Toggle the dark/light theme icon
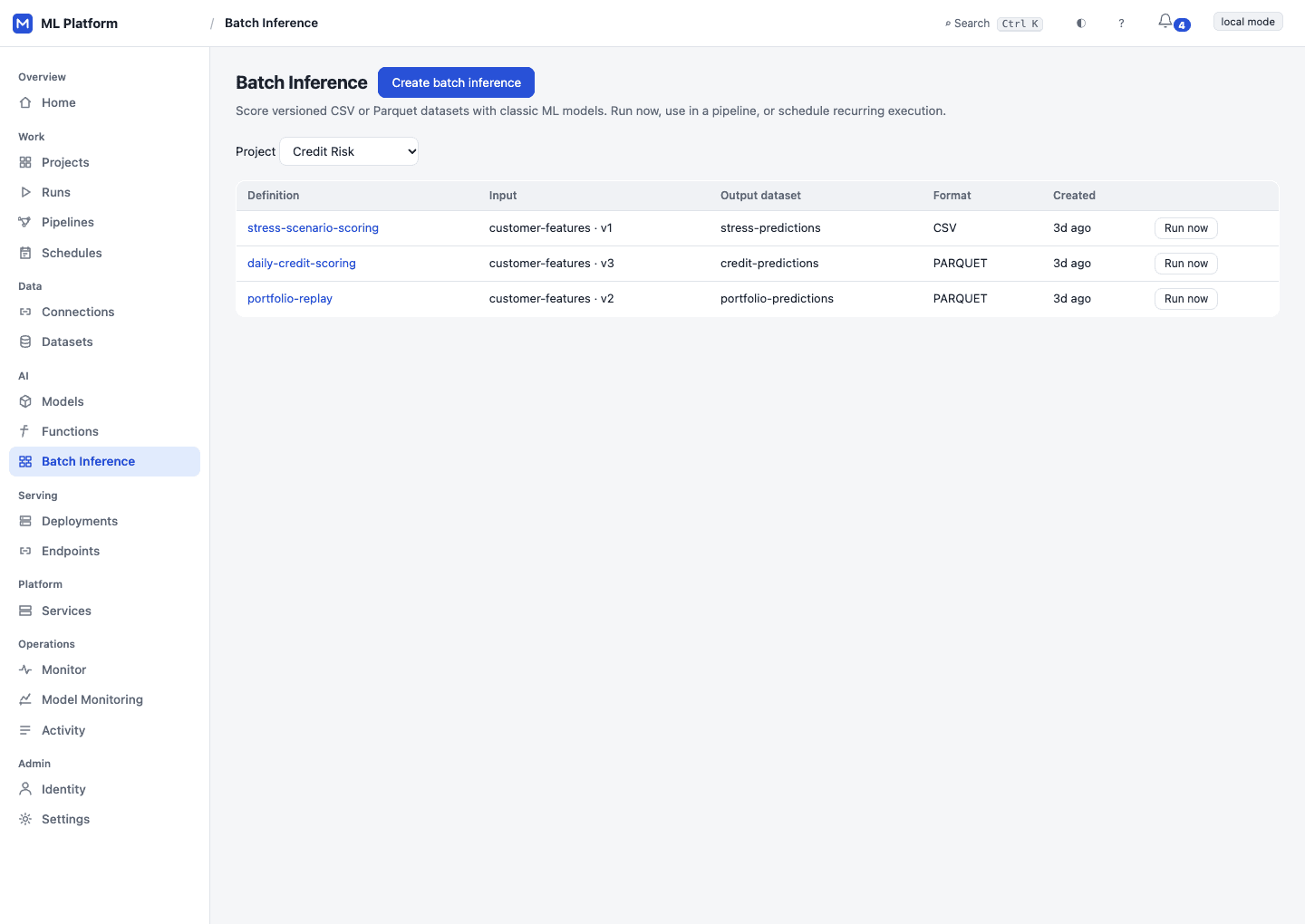The width and height of the screenshot is (1305, 924). [x=1081, y=24]
